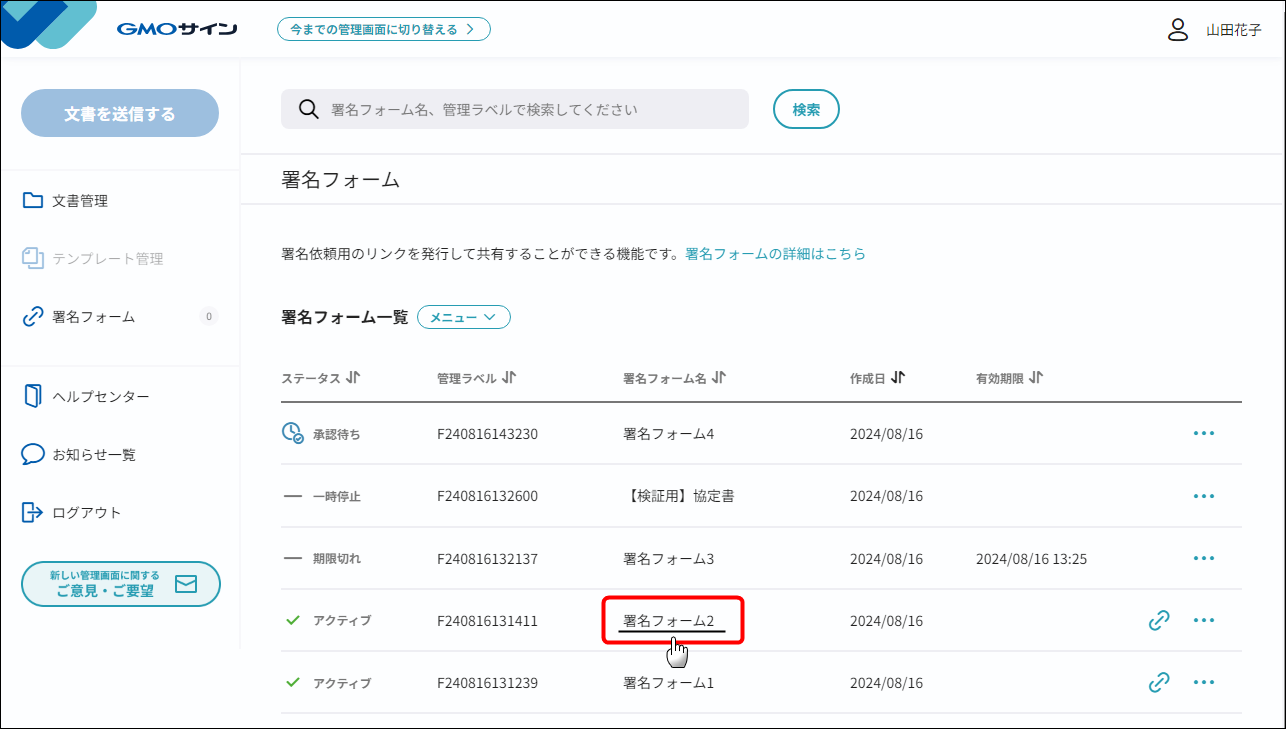This screenshot has width=1286, height=729.
Task: Open the 署名フォームの詳細はこちら link
Action: click(x=775, y=254)
